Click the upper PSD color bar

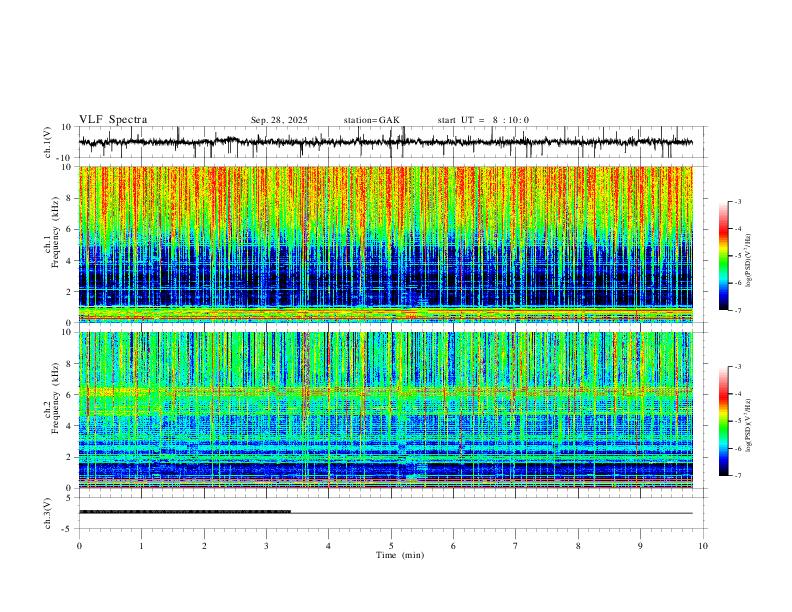pos(723,256)
